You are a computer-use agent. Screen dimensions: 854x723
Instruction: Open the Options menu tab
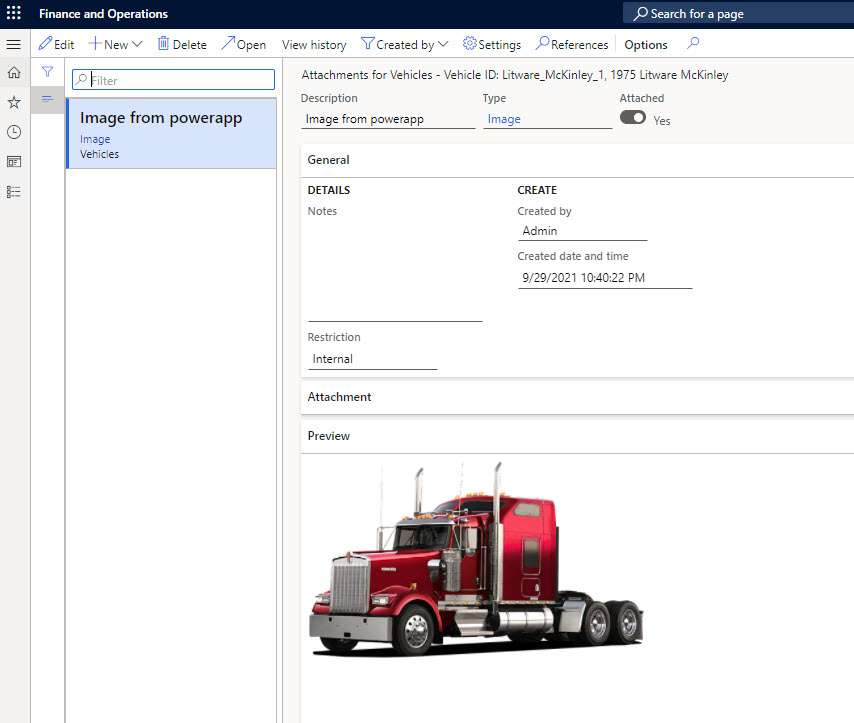click(x=646, y=45)
